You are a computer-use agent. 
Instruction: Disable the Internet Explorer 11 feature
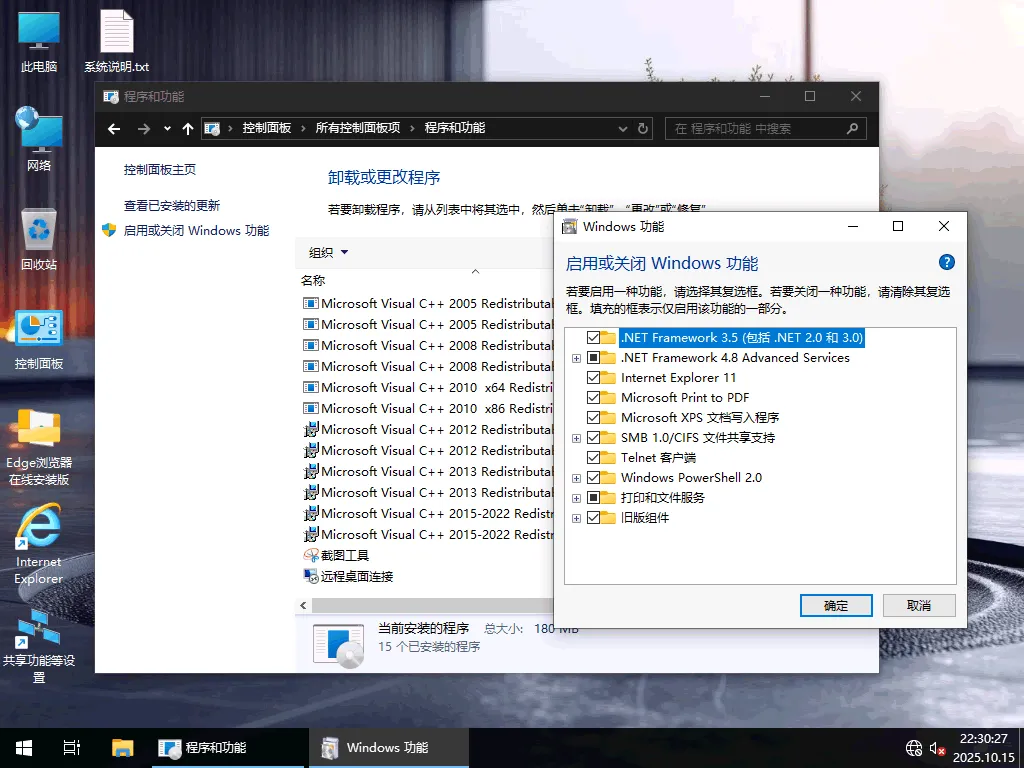coord(597,377)
